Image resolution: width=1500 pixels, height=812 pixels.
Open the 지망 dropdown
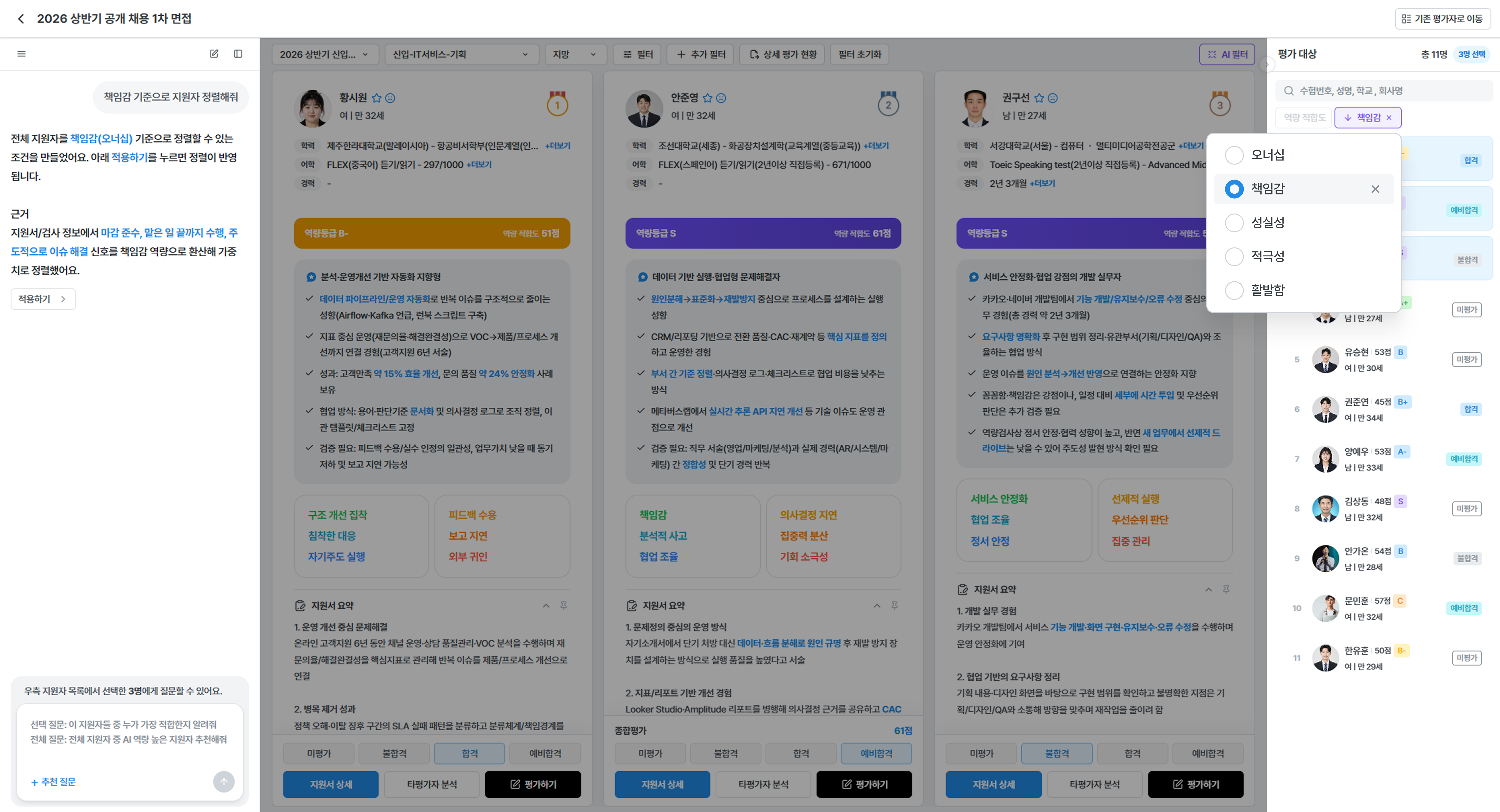tap(575, 54)
